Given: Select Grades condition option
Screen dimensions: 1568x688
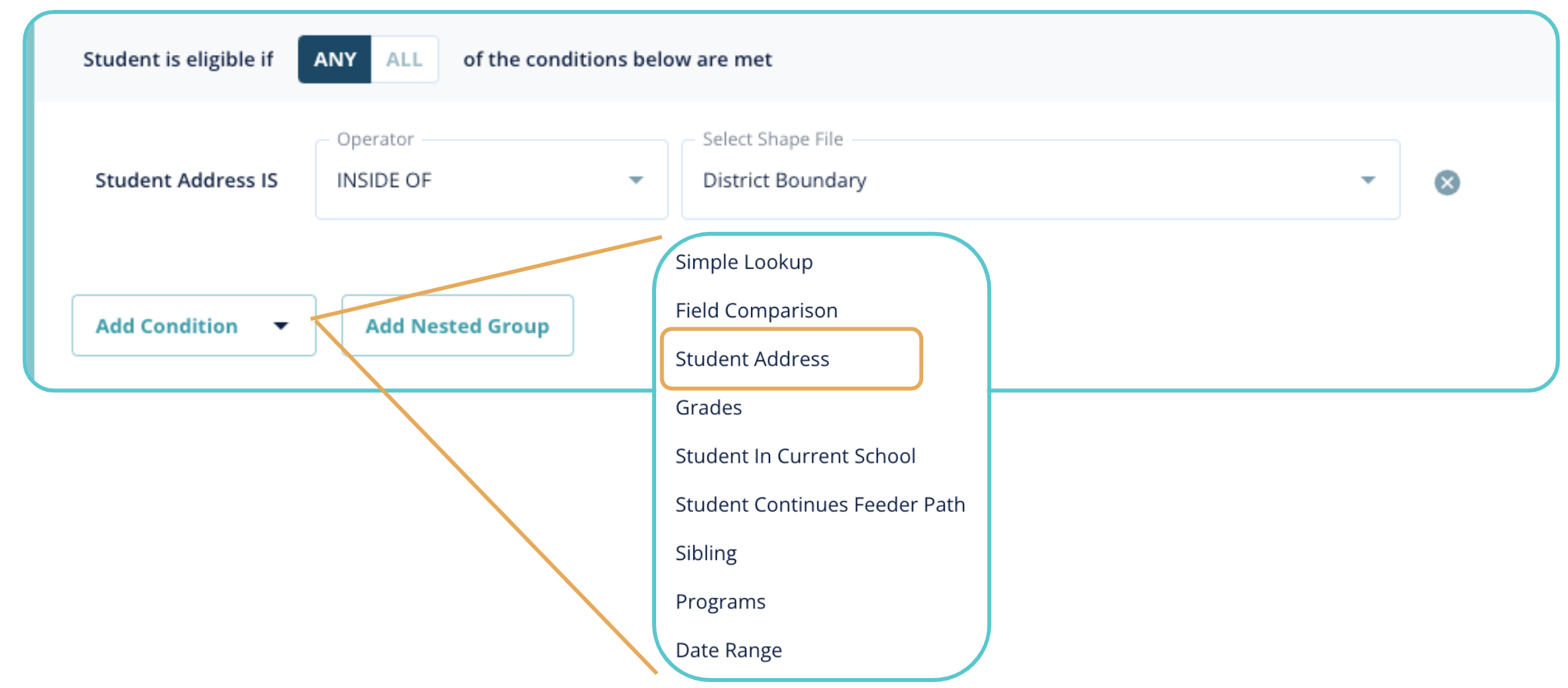Looking at the screenshot, I should pos(708,408).
